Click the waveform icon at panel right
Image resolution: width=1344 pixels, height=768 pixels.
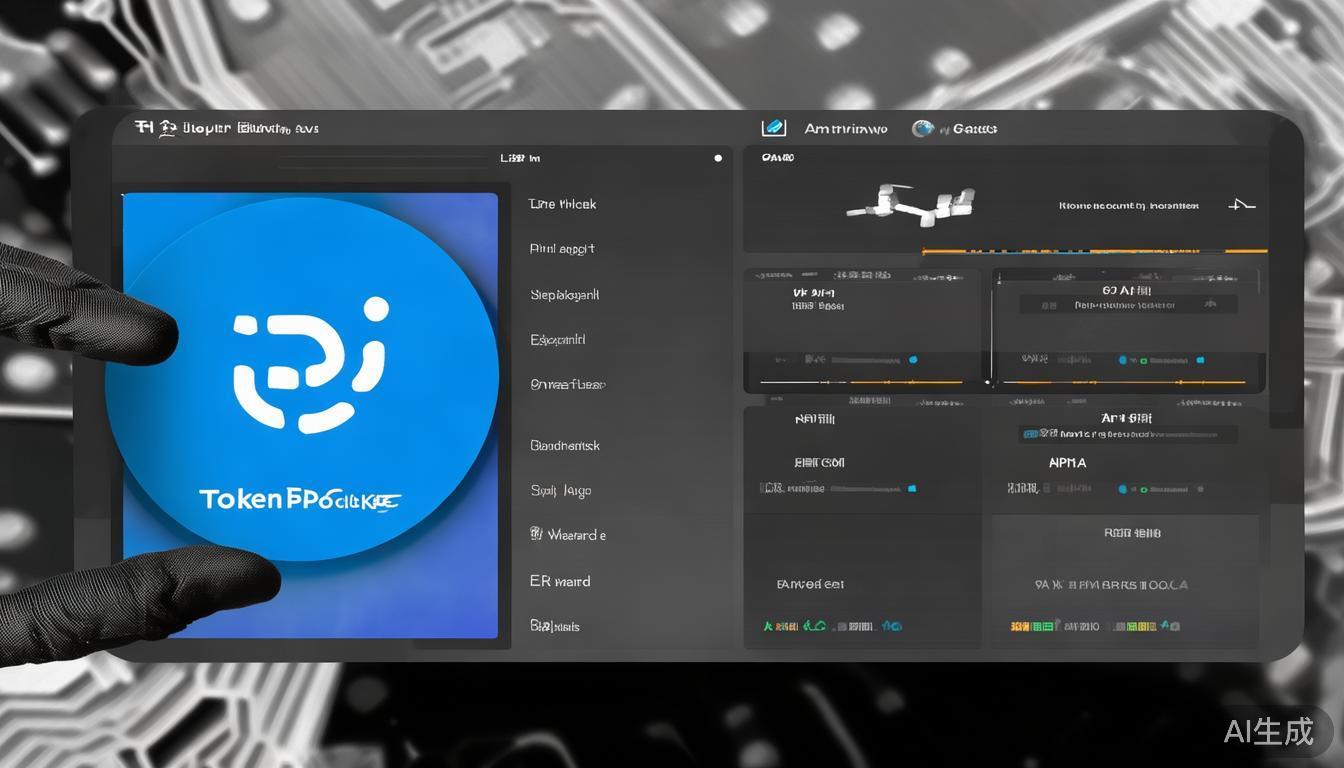point(1241,205)
